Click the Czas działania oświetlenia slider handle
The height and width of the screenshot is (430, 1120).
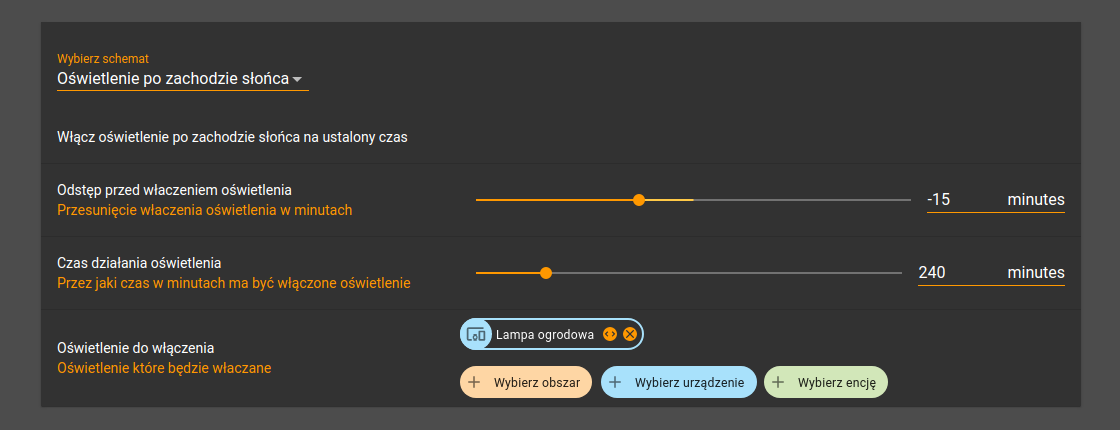pos(546,273)
